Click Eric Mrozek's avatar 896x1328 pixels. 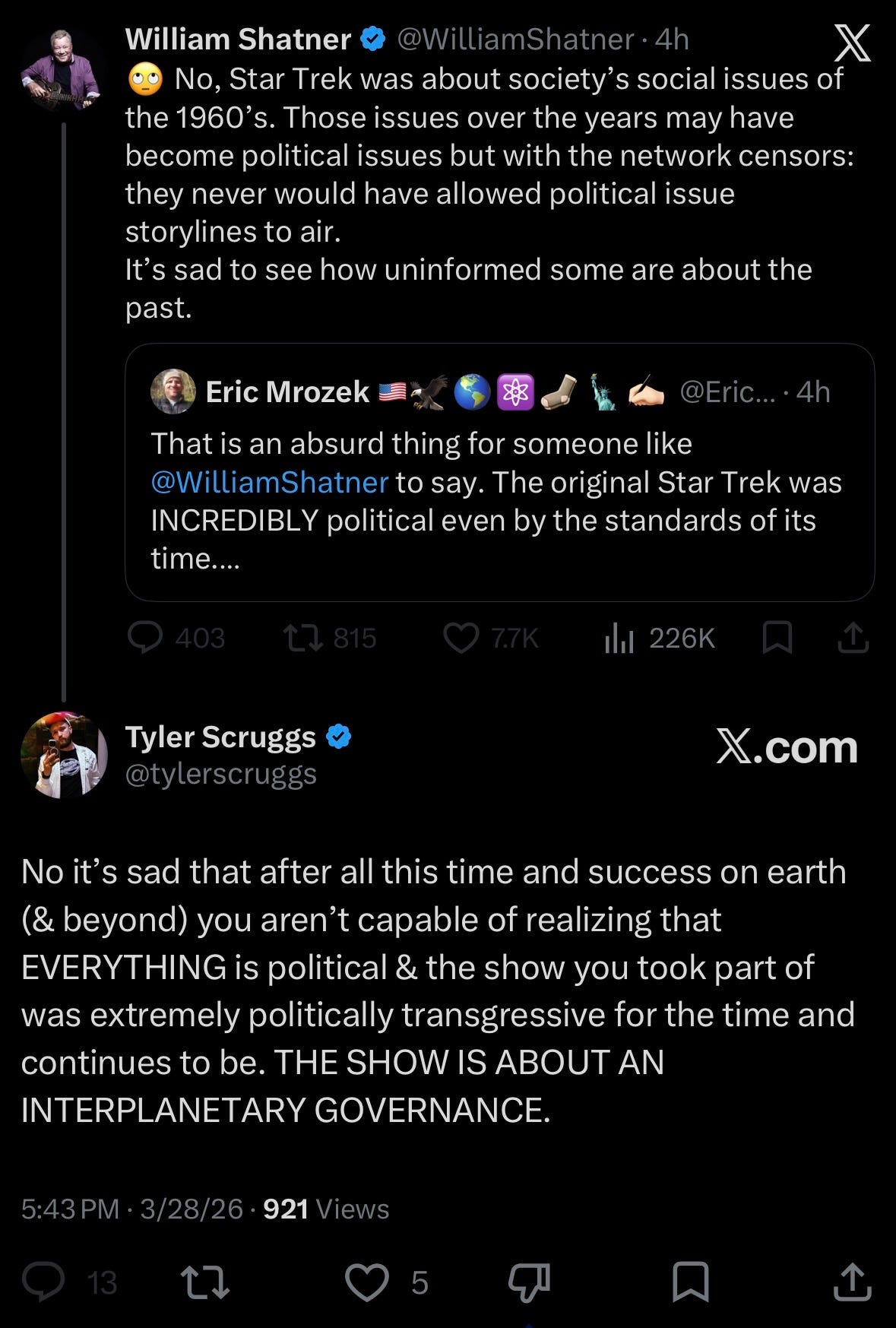click(173, 391)
